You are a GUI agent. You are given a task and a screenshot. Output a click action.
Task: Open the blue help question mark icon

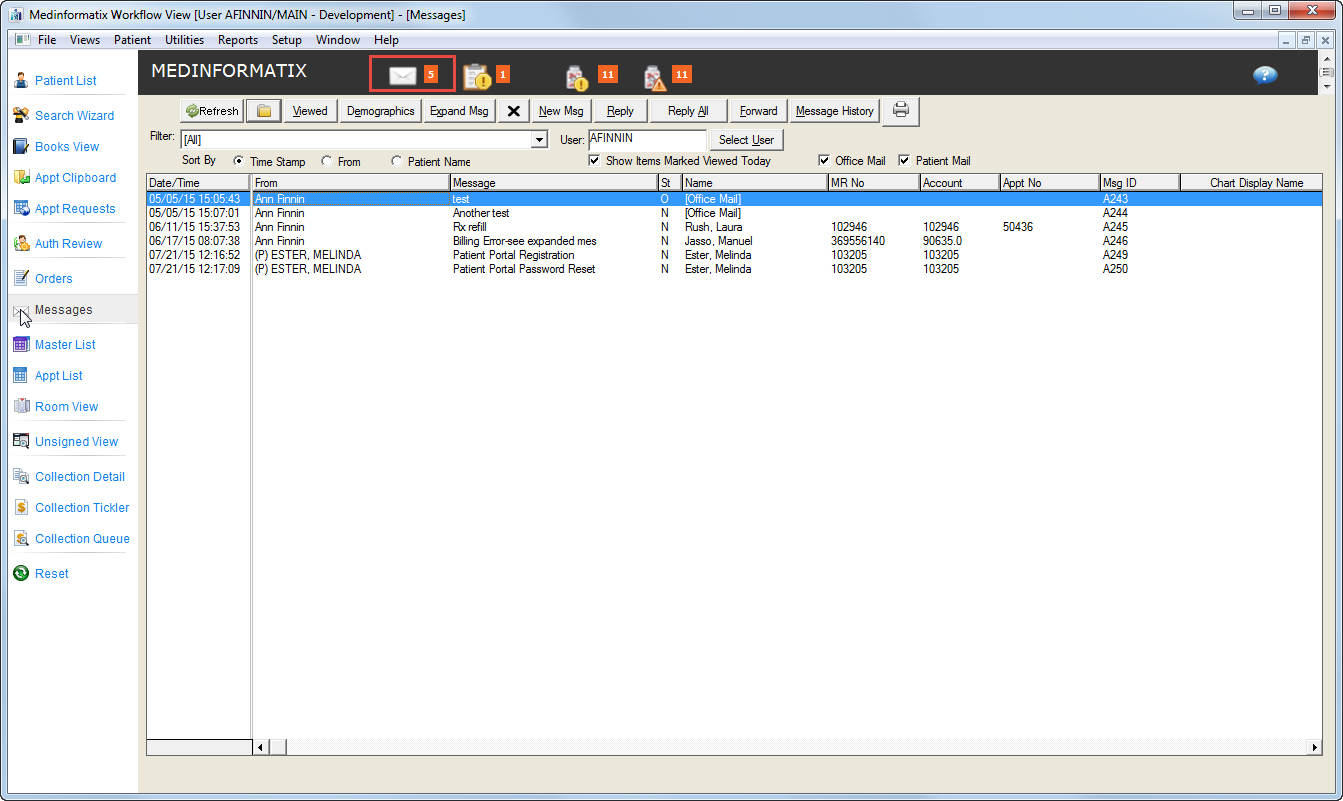1265,75
